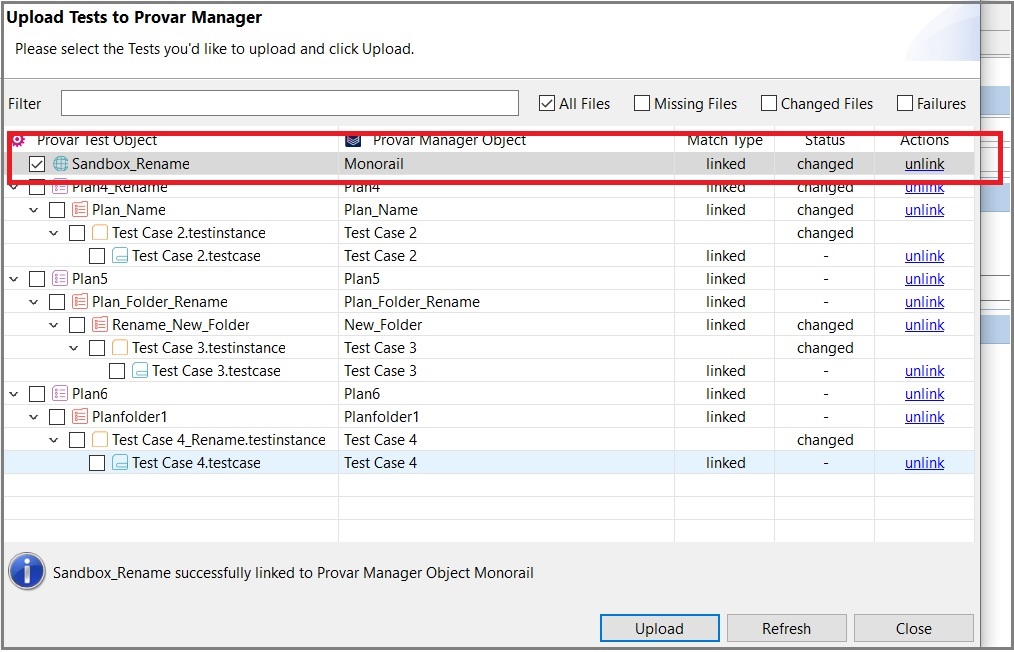Select the Test Case 2.testcase checkbox
The image size is (1014, 652).
[x=97, y=256]
